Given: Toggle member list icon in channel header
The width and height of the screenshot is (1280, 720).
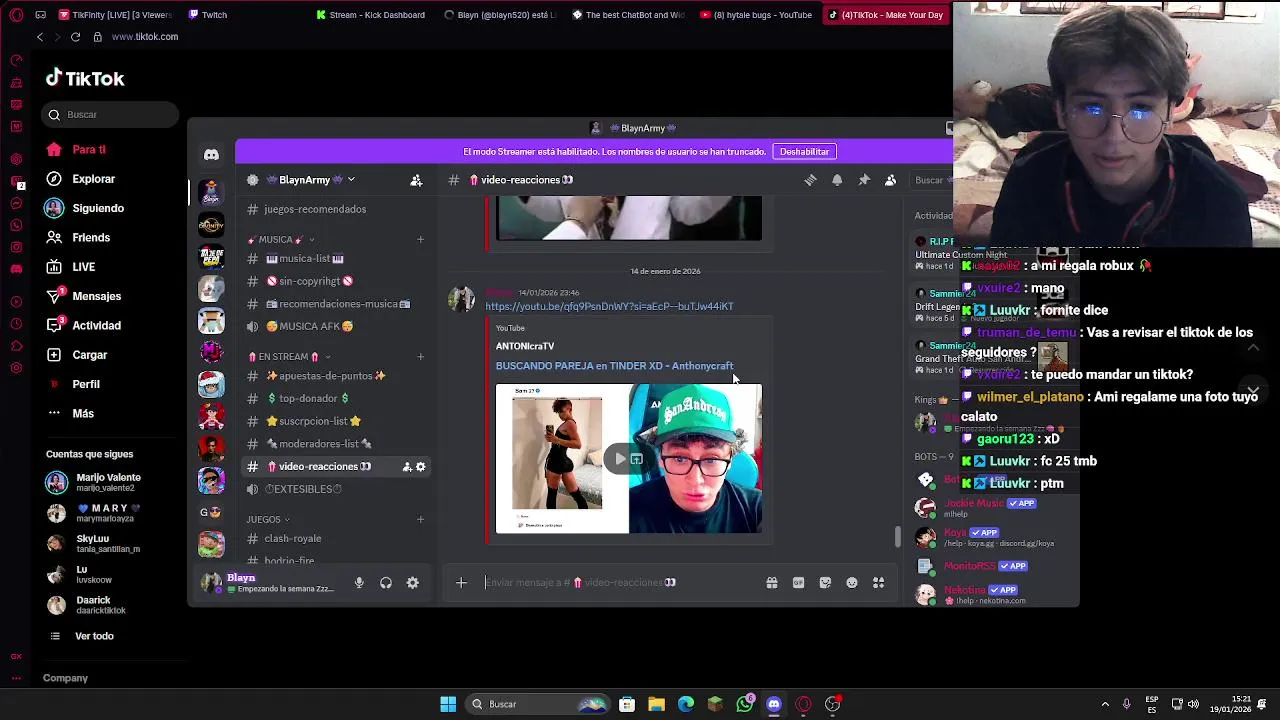Looking at the screenshot, I should coord(890,180).
